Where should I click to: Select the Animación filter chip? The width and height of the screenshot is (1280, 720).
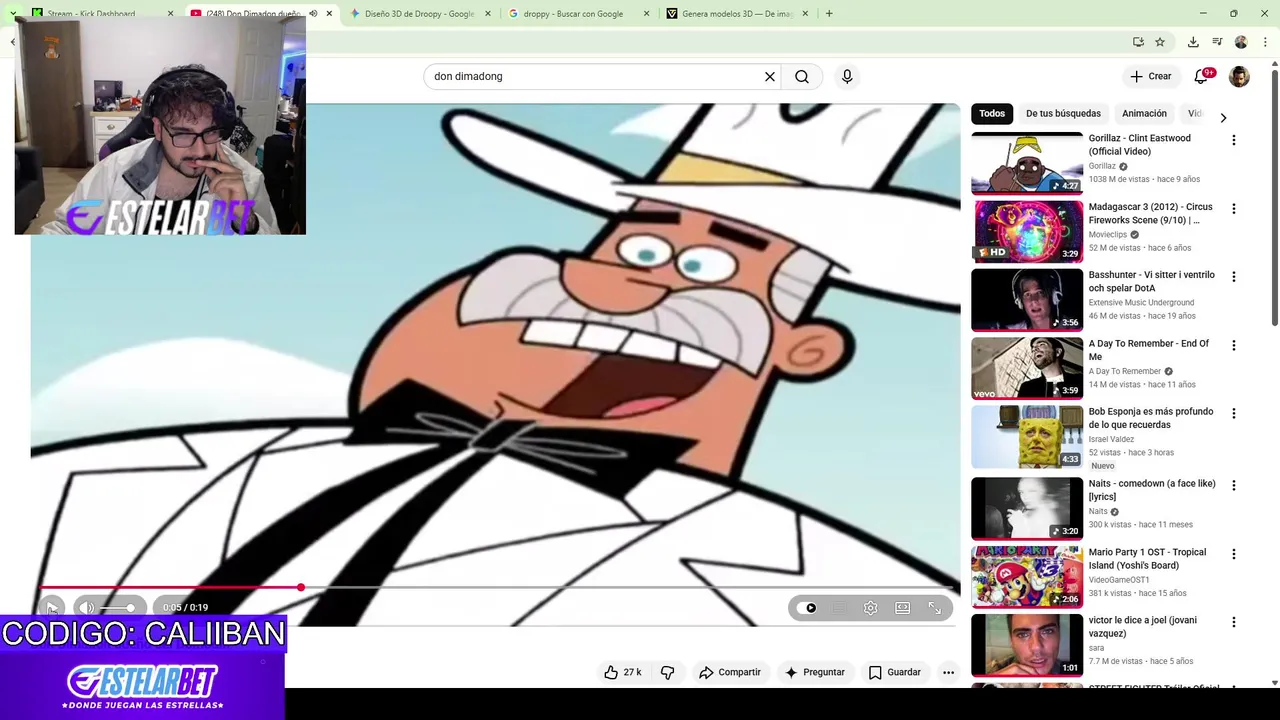pos(1144,113)
